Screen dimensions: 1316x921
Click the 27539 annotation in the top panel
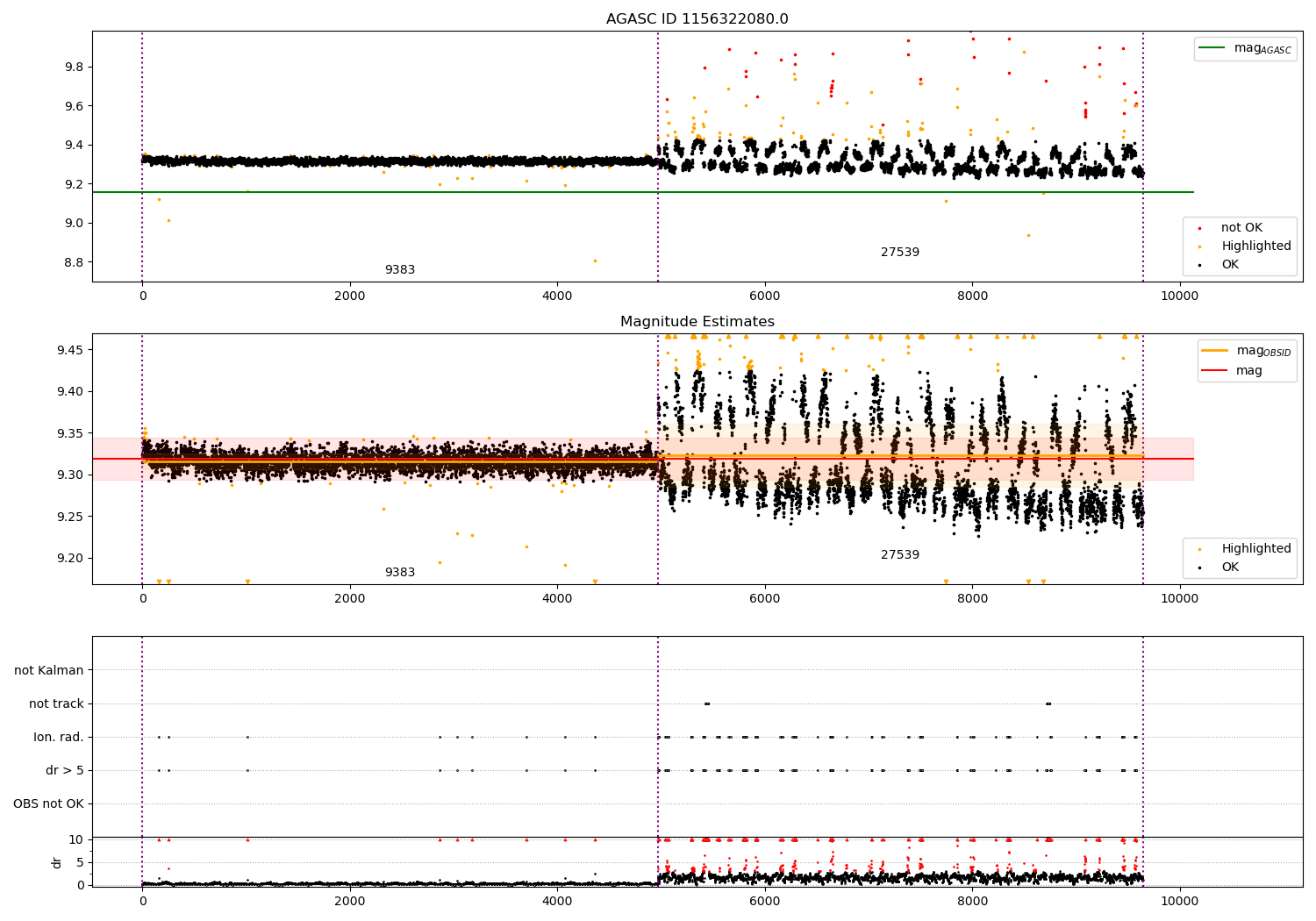(900, 253)
